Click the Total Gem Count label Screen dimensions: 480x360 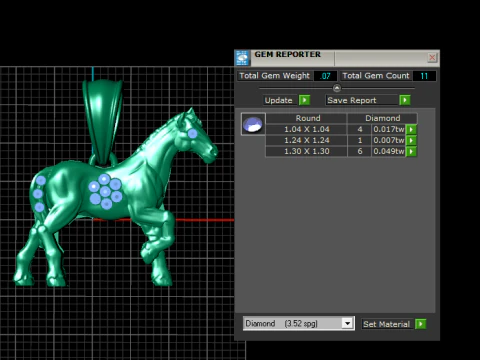point(376,76)
